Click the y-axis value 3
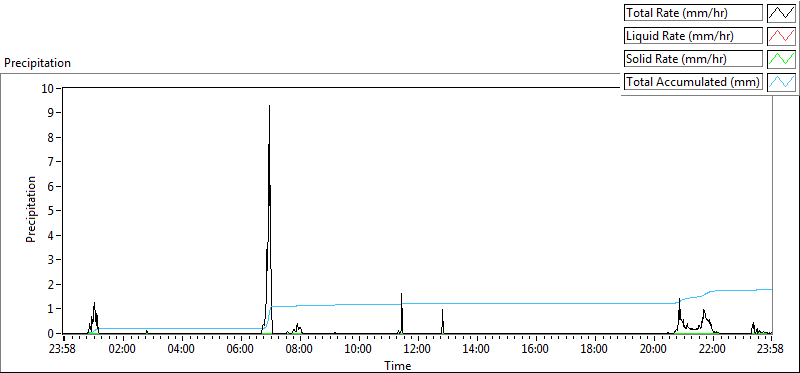This screenshot has height=373, width=800. click(x=51, y=260)
